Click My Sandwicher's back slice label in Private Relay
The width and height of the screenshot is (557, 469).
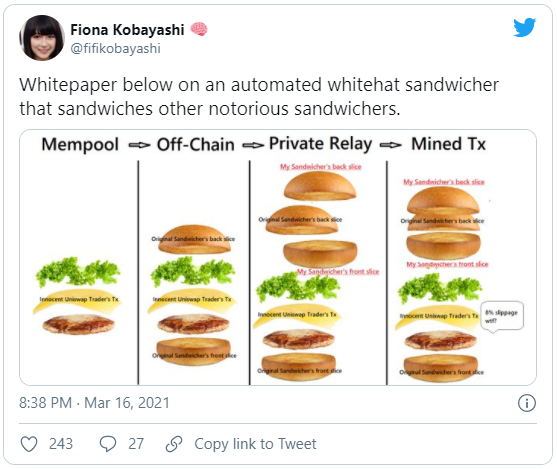click(x=320, y=167)
